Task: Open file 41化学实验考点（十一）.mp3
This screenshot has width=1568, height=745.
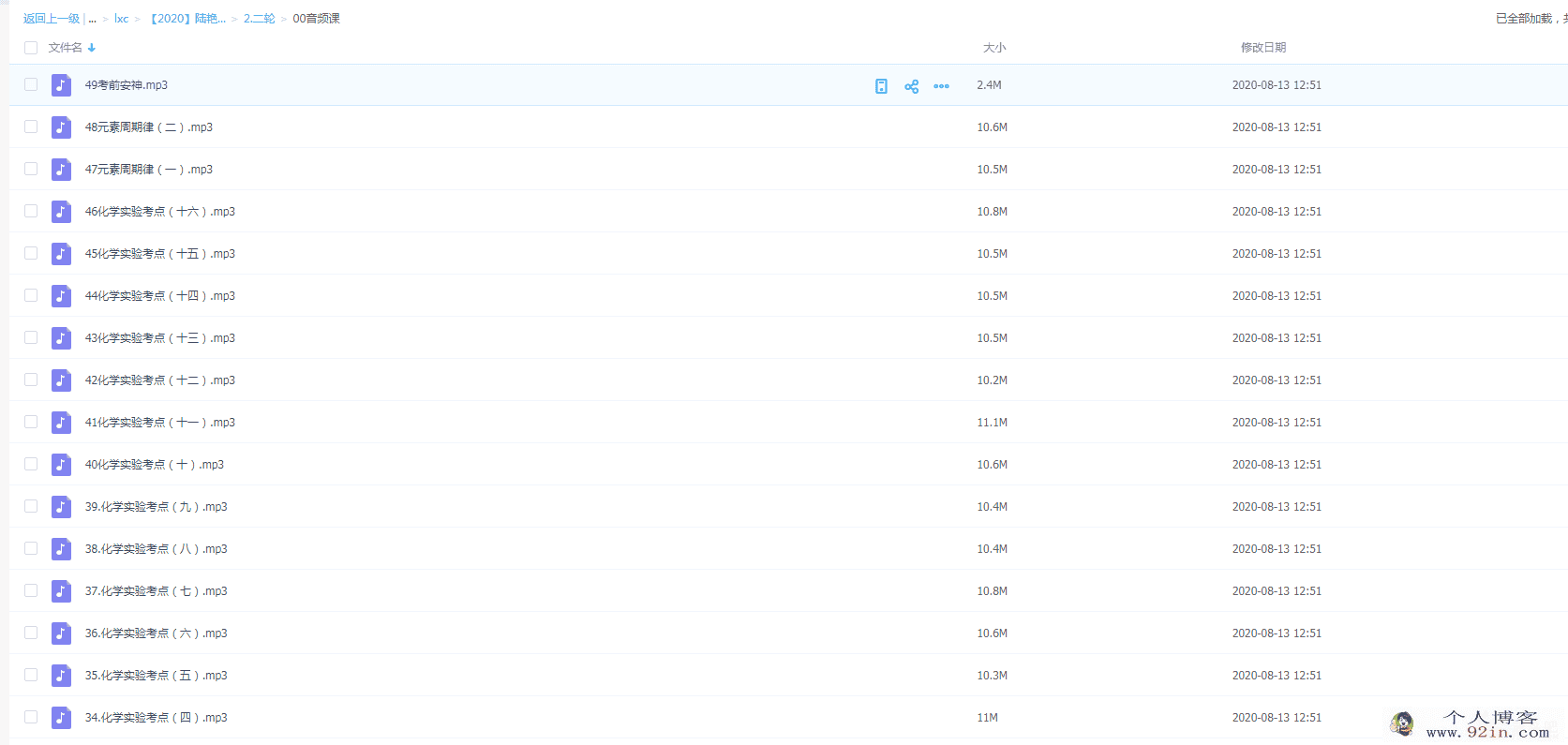Action: (x=160, y=423)
